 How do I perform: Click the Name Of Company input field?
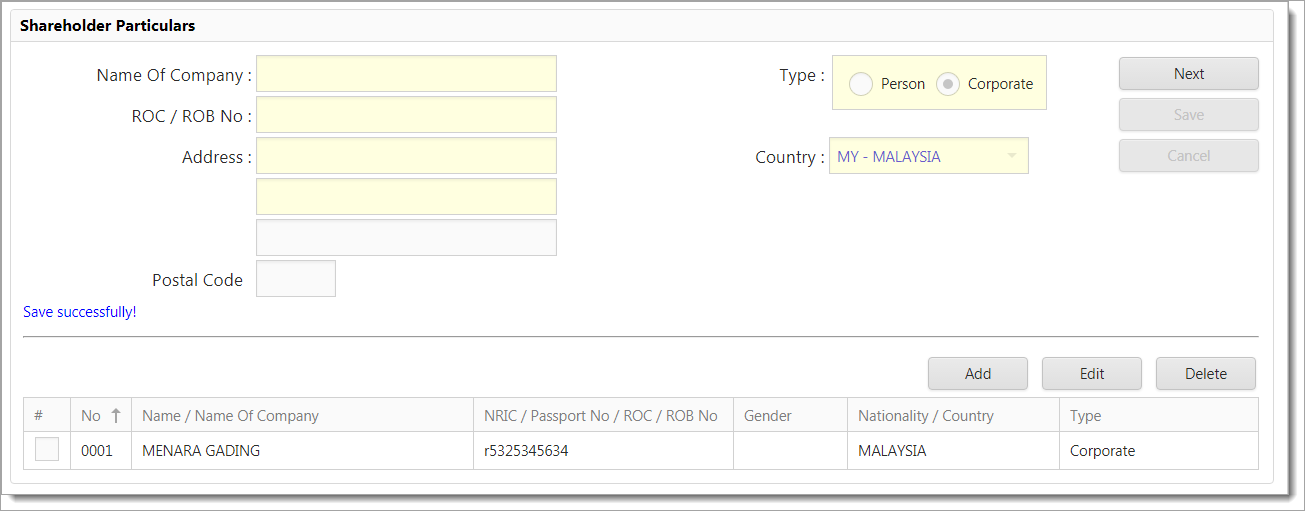point(406,74)
